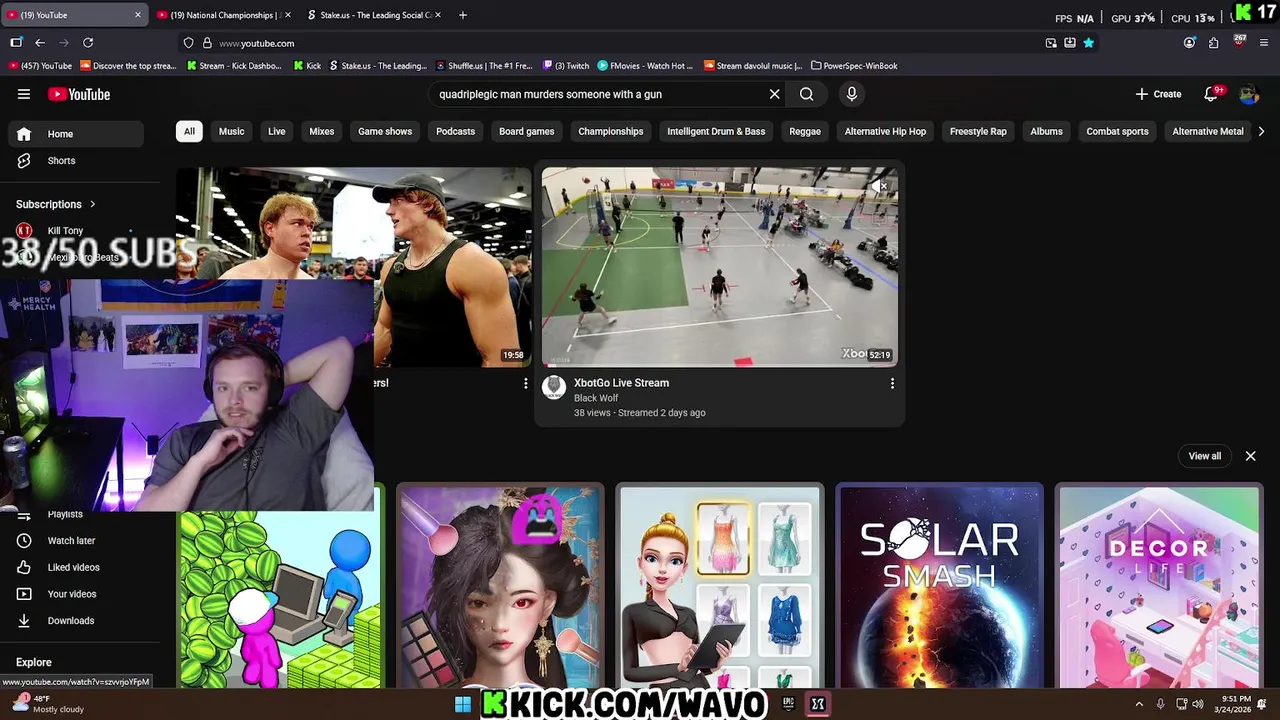
Task: Open the Twitch bookmark
Action: pyautogui.click(x=567, y=66)
